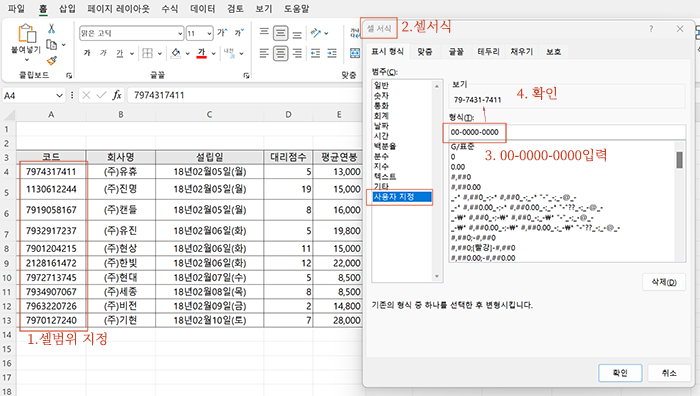Click the Bottom Align icon
Screen dimensions: 700x396
point(297,33)
